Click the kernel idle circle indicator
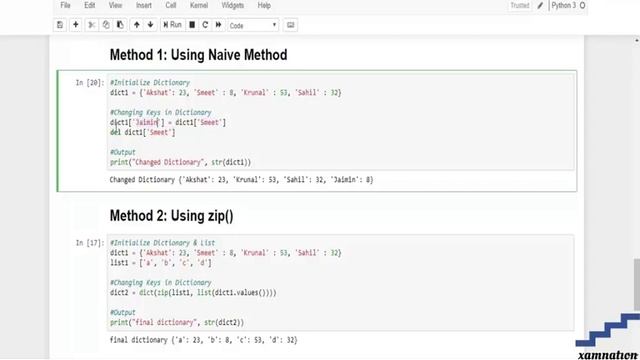This screenshot has height=360, width=640. (582, 5)
